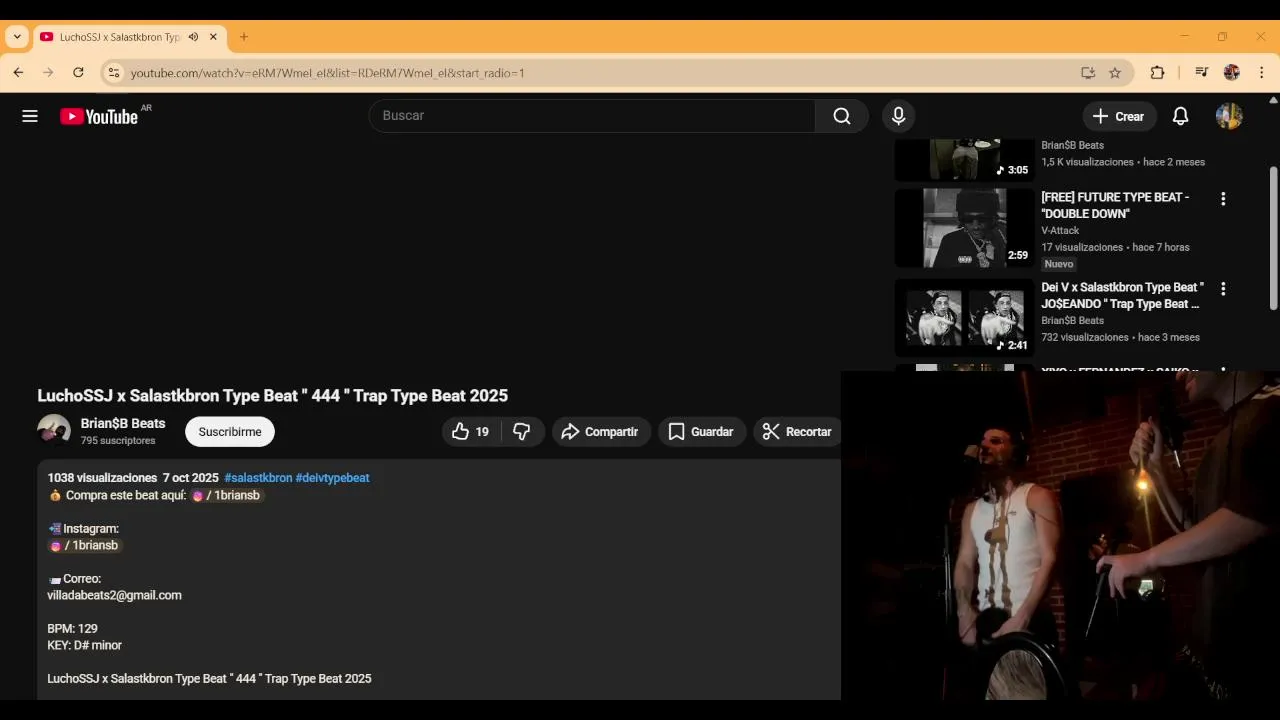Open options for FUTURE TYPE BEAT video
The image size is (1280, 720).
[1222, 199]
